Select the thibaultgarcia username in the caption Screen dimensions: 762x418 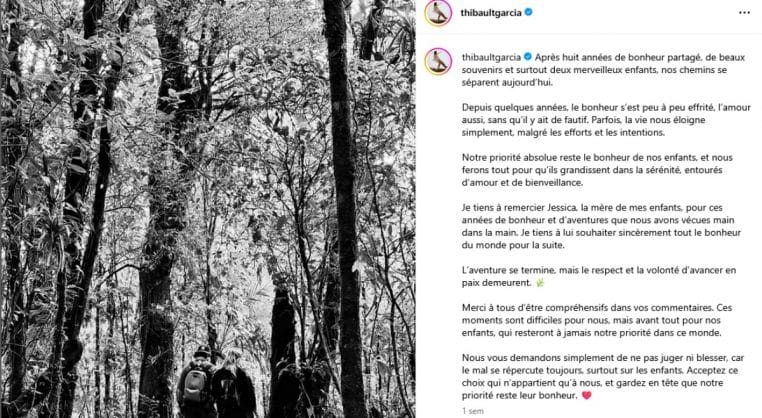coord(491,57)
